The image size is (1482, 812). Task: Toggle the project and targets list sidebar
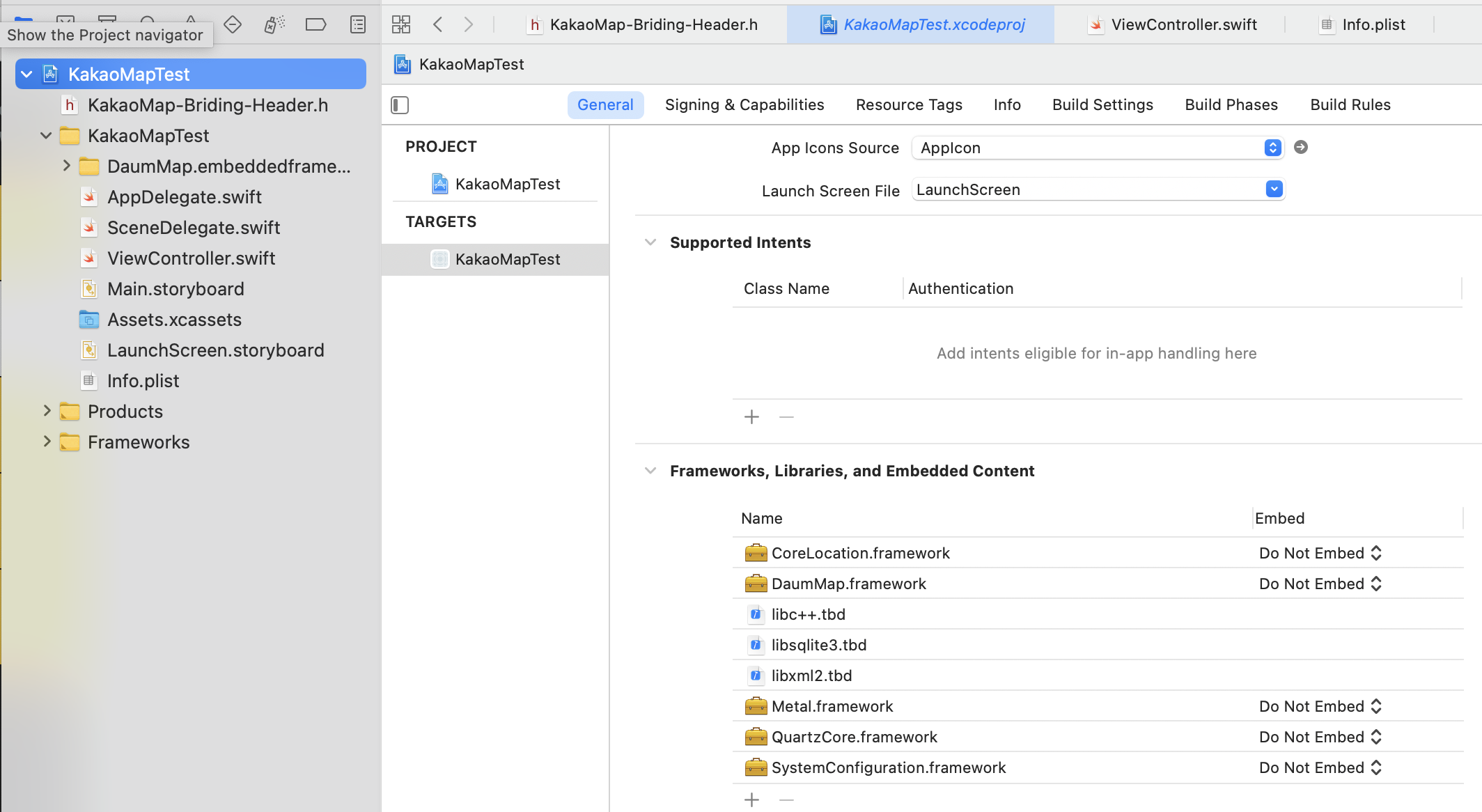400,105
